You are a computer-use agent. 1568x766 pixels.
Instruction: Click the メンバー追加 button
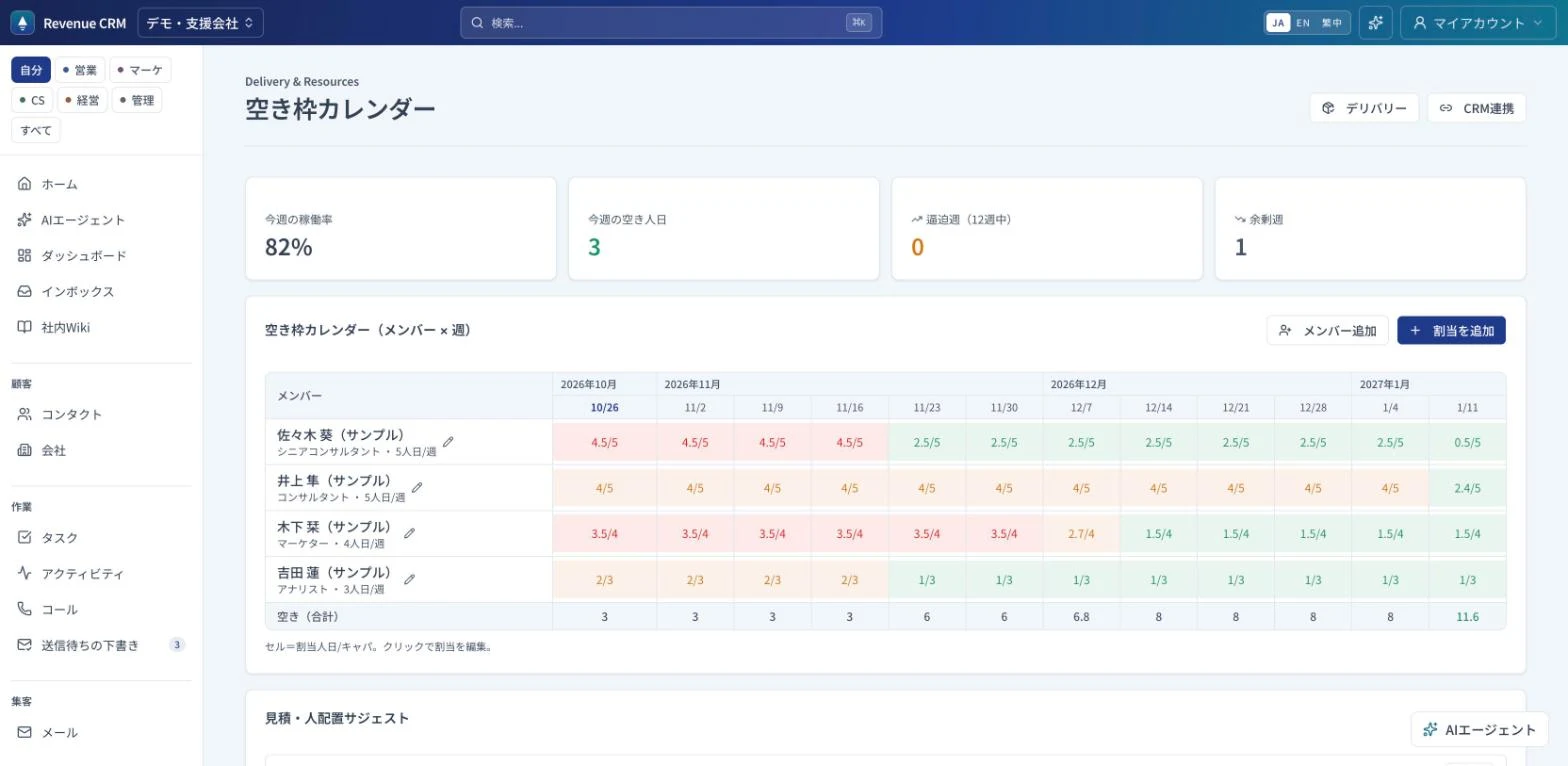pos(1327,331)
